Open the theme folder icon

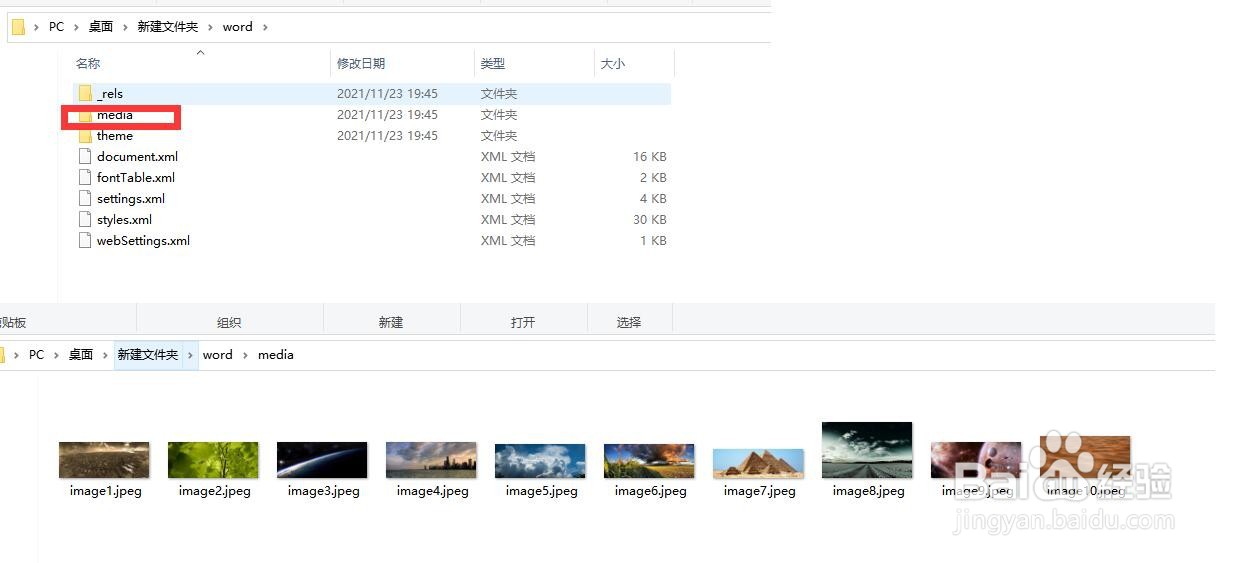click(86, 136)
